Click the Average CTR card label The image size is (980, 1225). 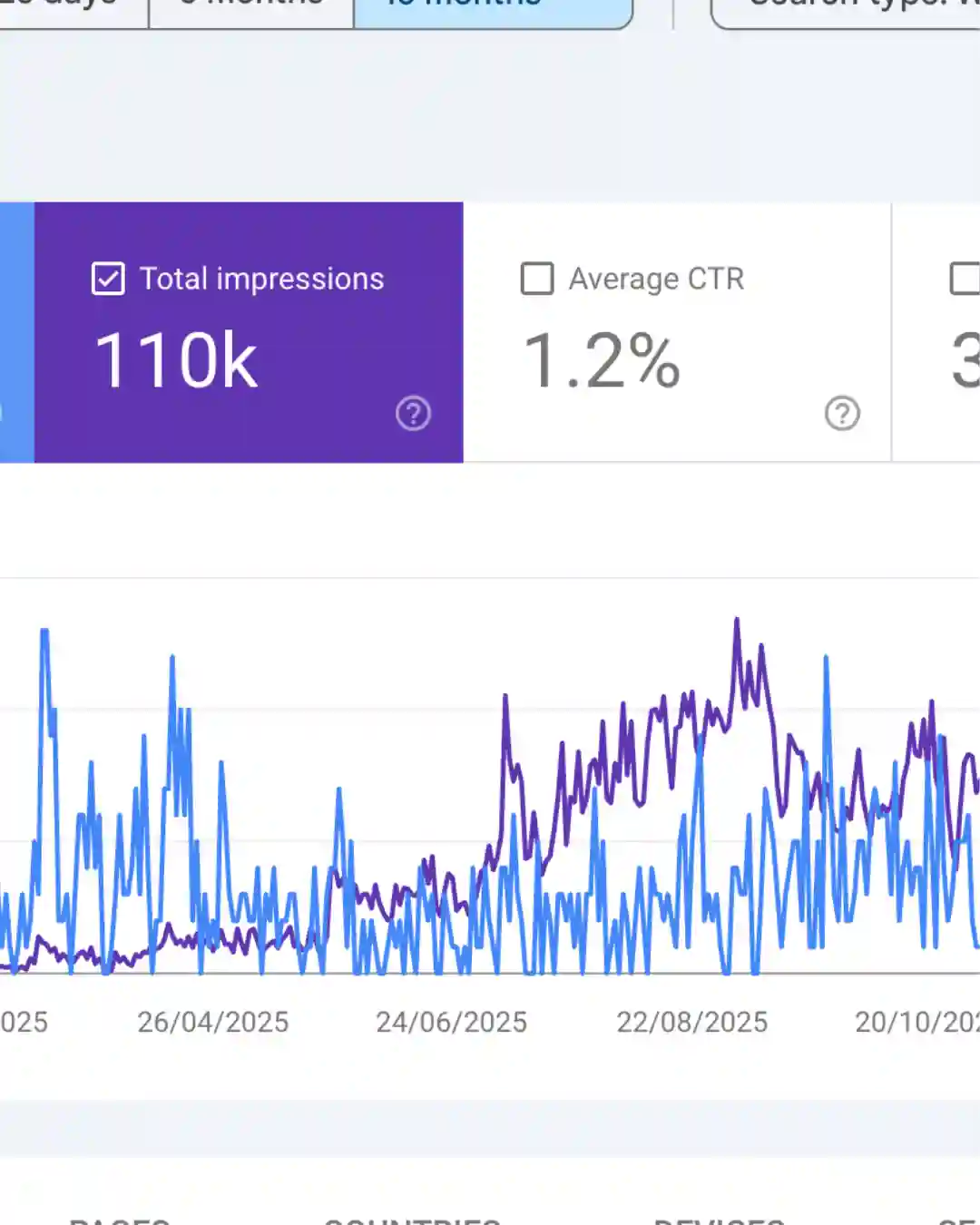(x=657, y=279)
